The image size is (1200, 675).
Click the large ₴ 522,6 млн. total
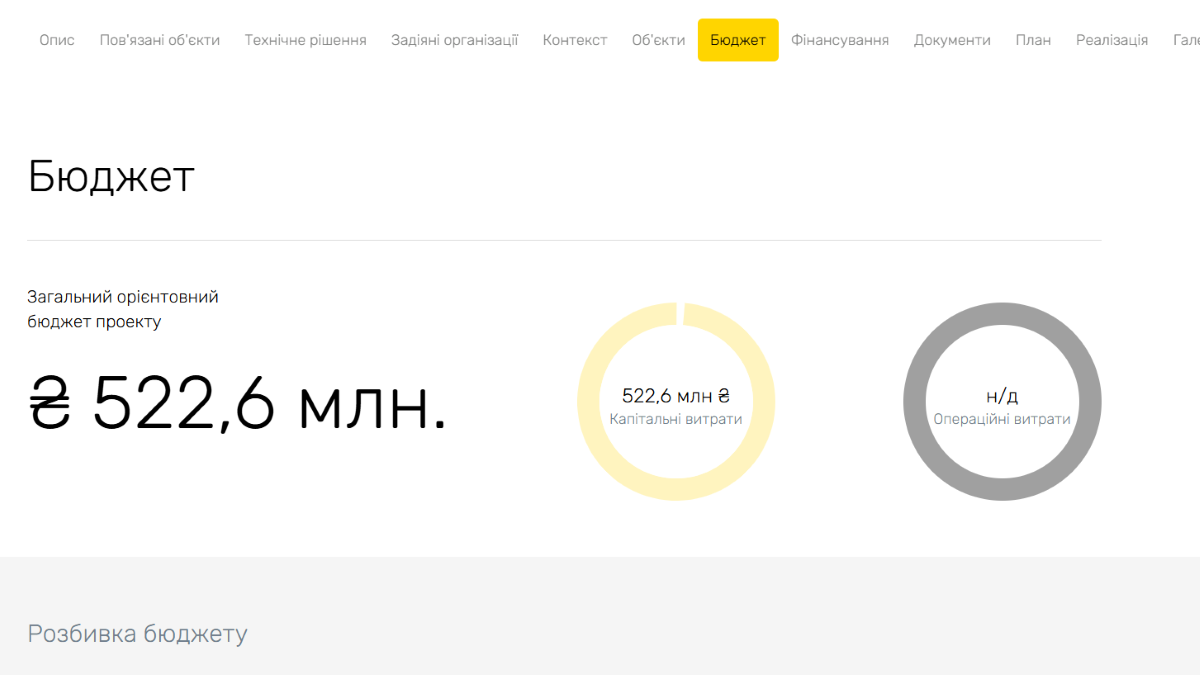tap(238, 404)
